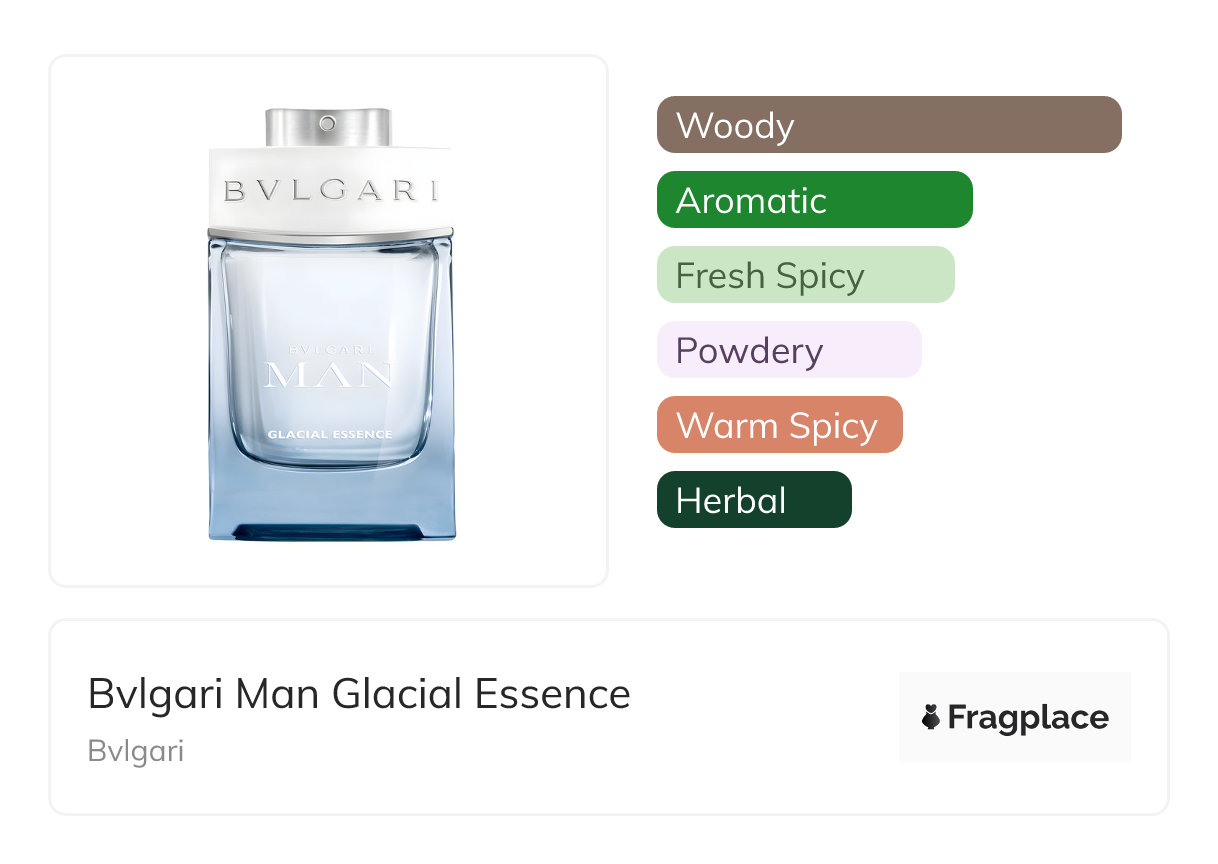Viewport: 1218px width, 864px height.
Task: Click the gray Bvlgari brand subtitle
Action: tap(136, 751)
